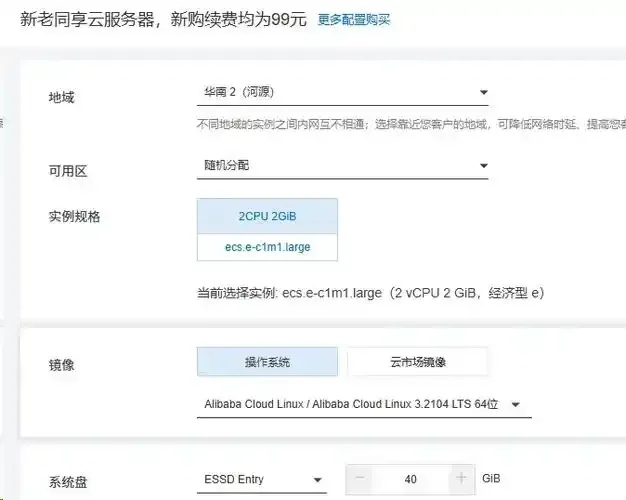Click the 地域 field label
The width and height of the screenshot is (626, 500).
pyautogui.click(x=61, y=97)
